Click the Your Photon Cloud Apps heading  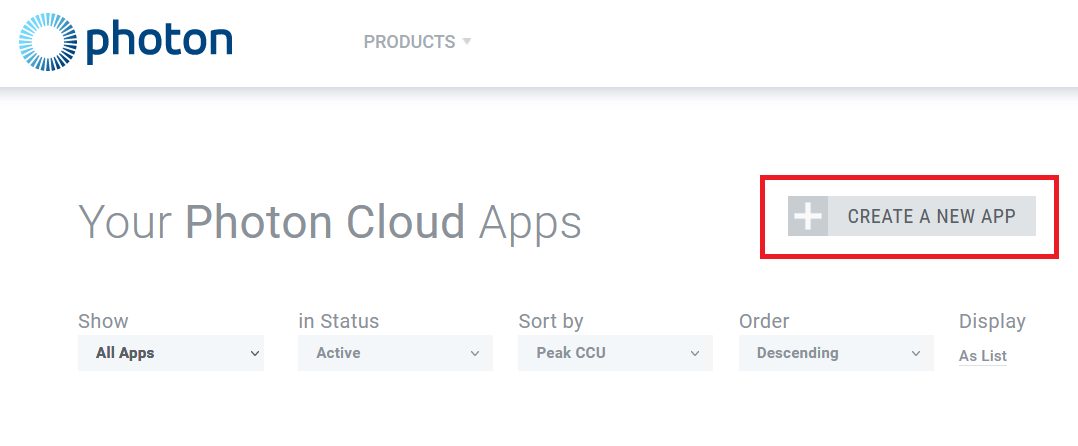pyautogui.click(x=330, y=222)
